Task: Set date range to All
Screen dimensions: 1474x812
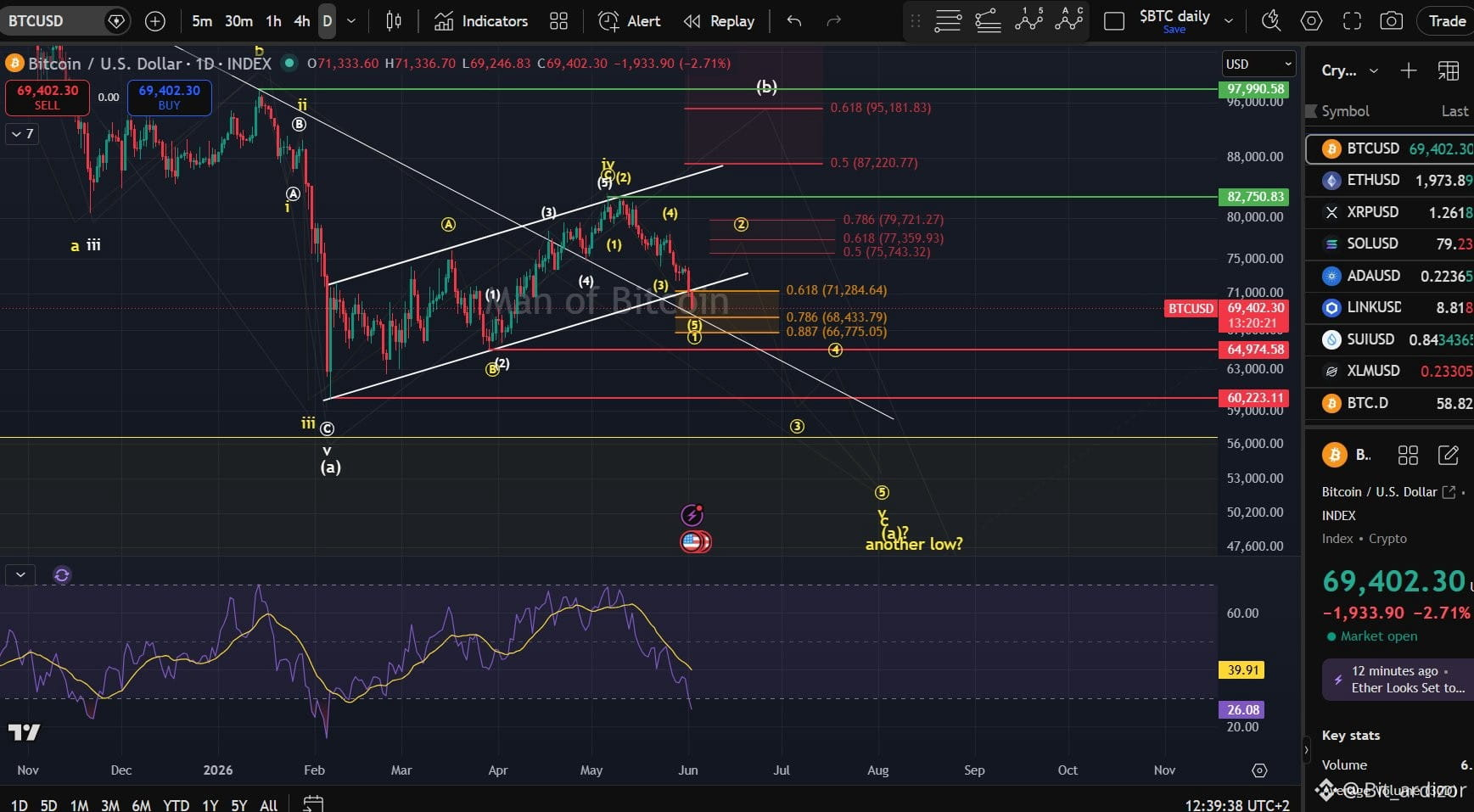Action: coord(269,805)
